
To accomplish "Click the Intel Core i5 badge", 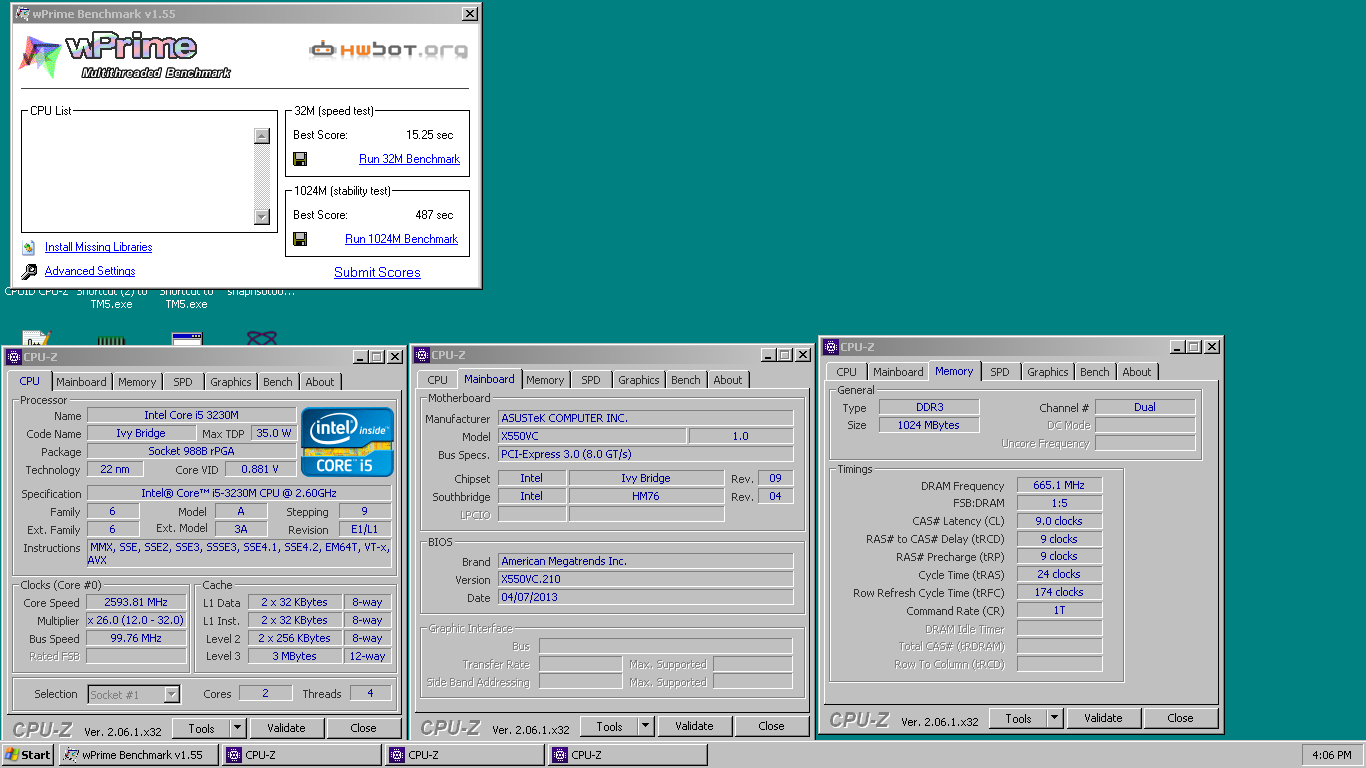I will [347, 441].
